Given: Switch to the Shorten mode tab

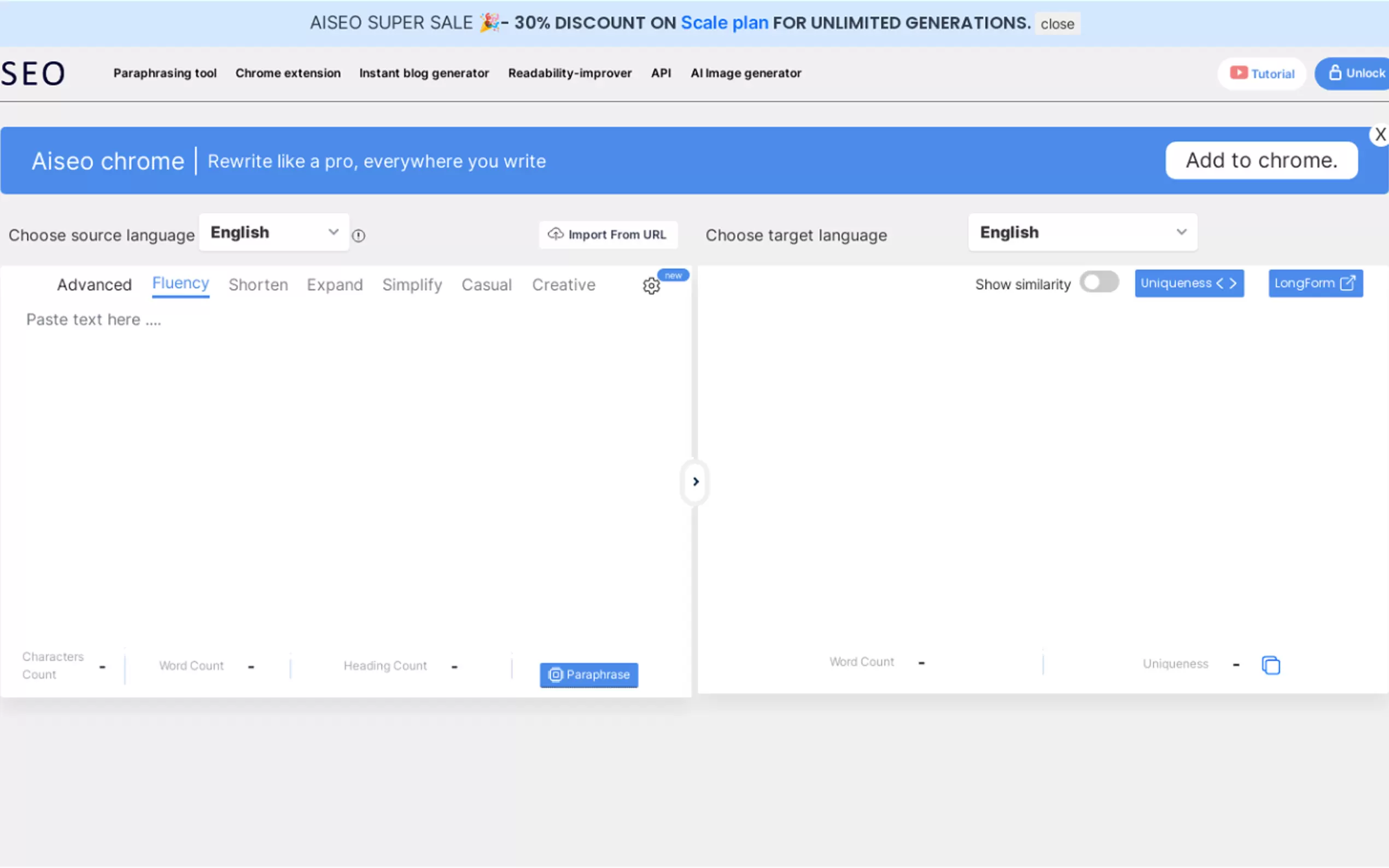Looking at the screenshot, I should pyautogui.click(x=258, y=285).
